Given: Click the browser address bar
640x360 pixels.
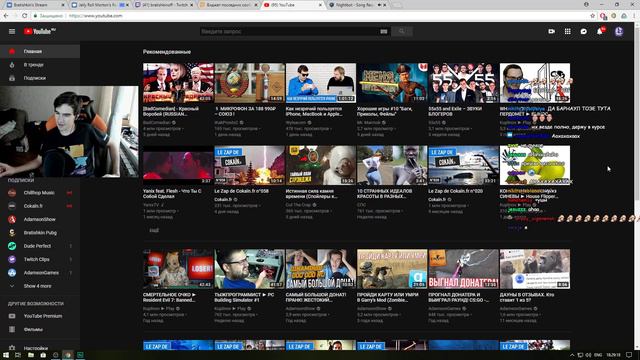Looking at the screenshot, I should [310, 16].
